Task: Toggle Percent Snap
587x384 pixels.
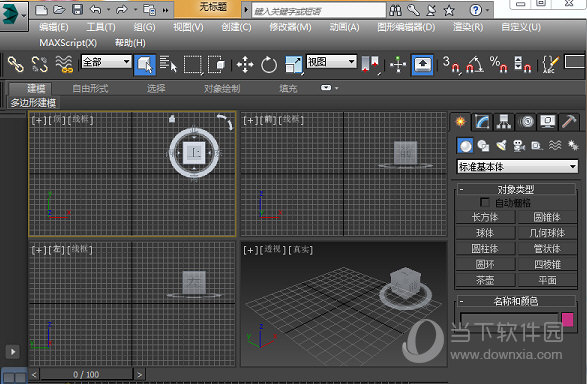Action: coord(499,64)
